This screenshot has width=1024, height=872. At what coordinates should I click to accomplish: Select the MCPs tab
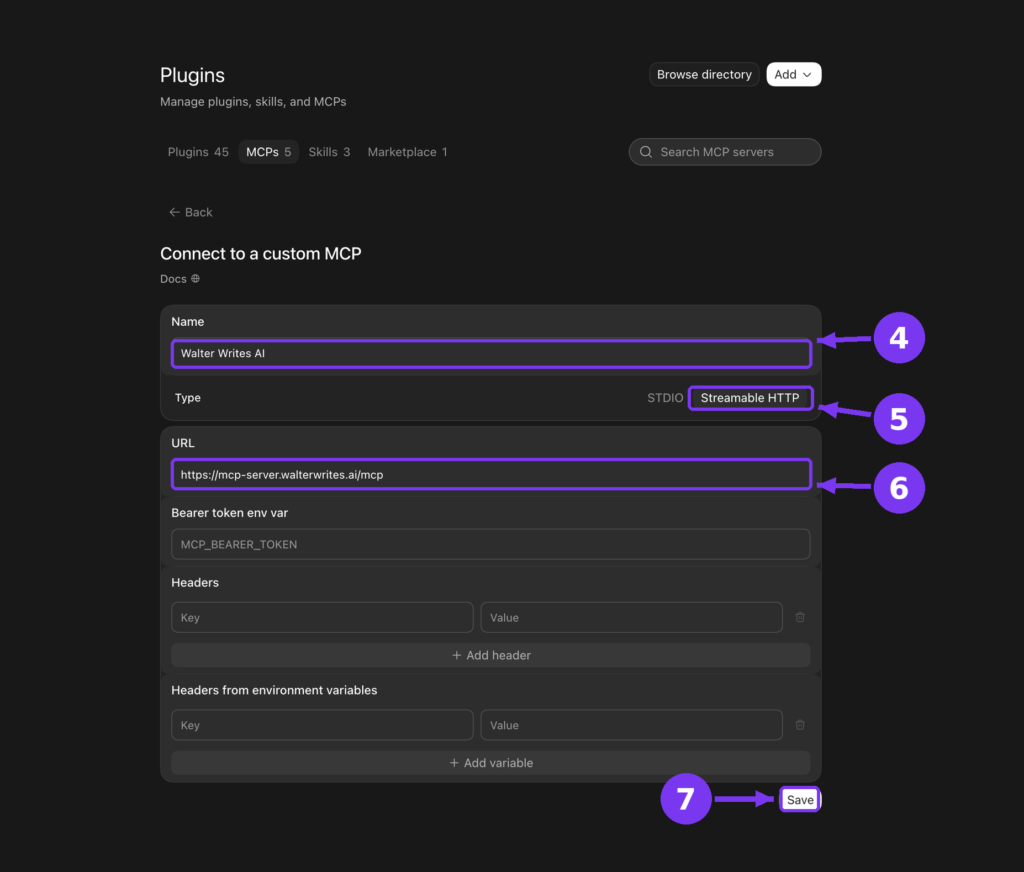pos(268,152)
